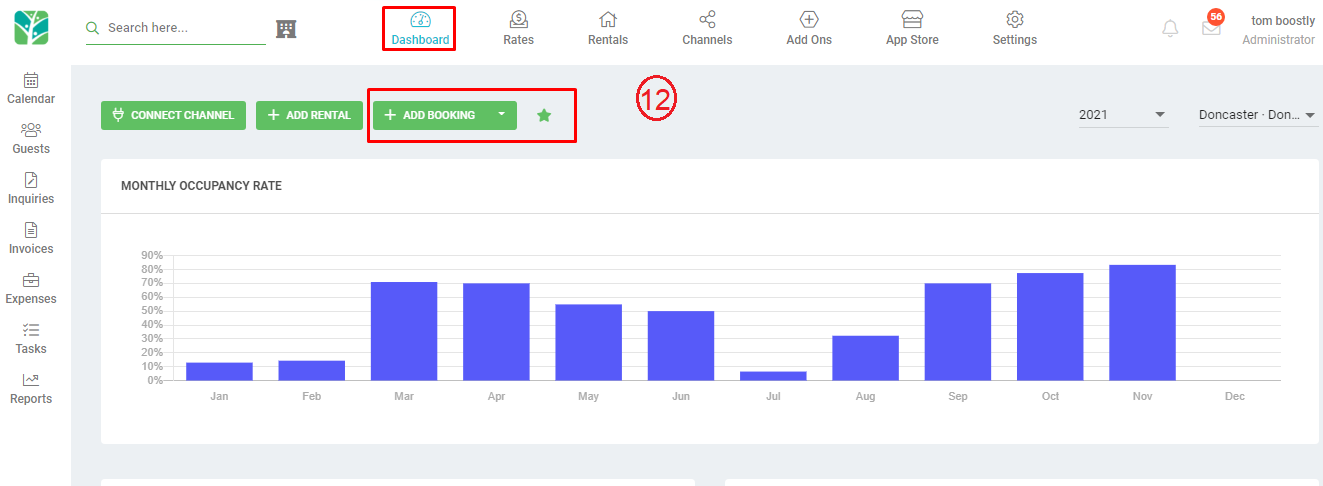Open the App Store tab
The image size is (1323, 486).
point(912,29)
